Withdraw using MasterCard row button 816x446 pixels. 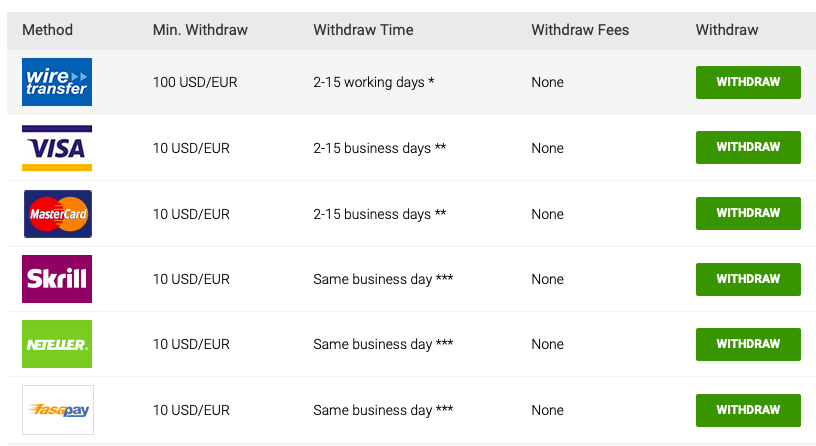coord(748,213)
